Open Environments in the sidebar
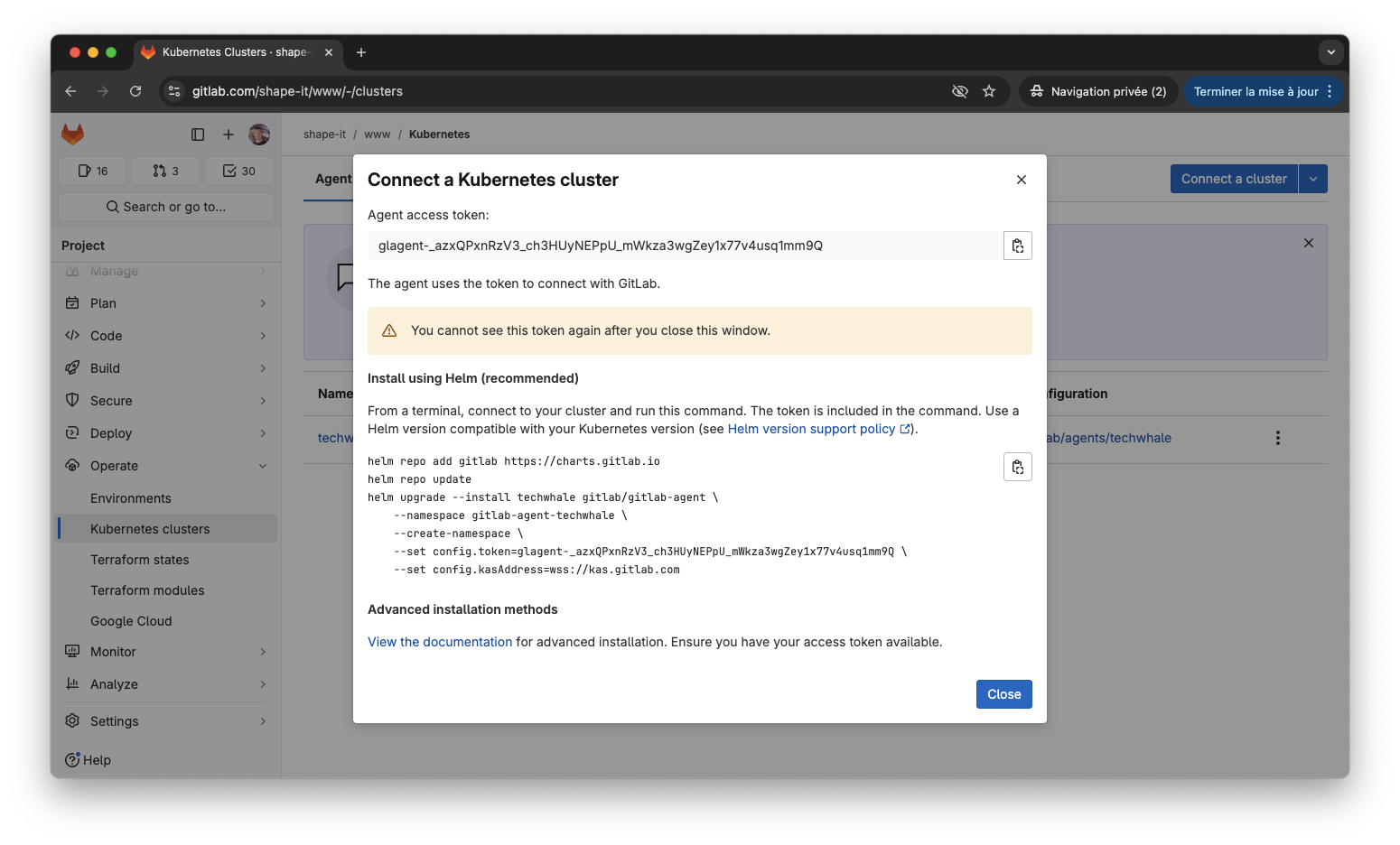 tap(166, 498)
